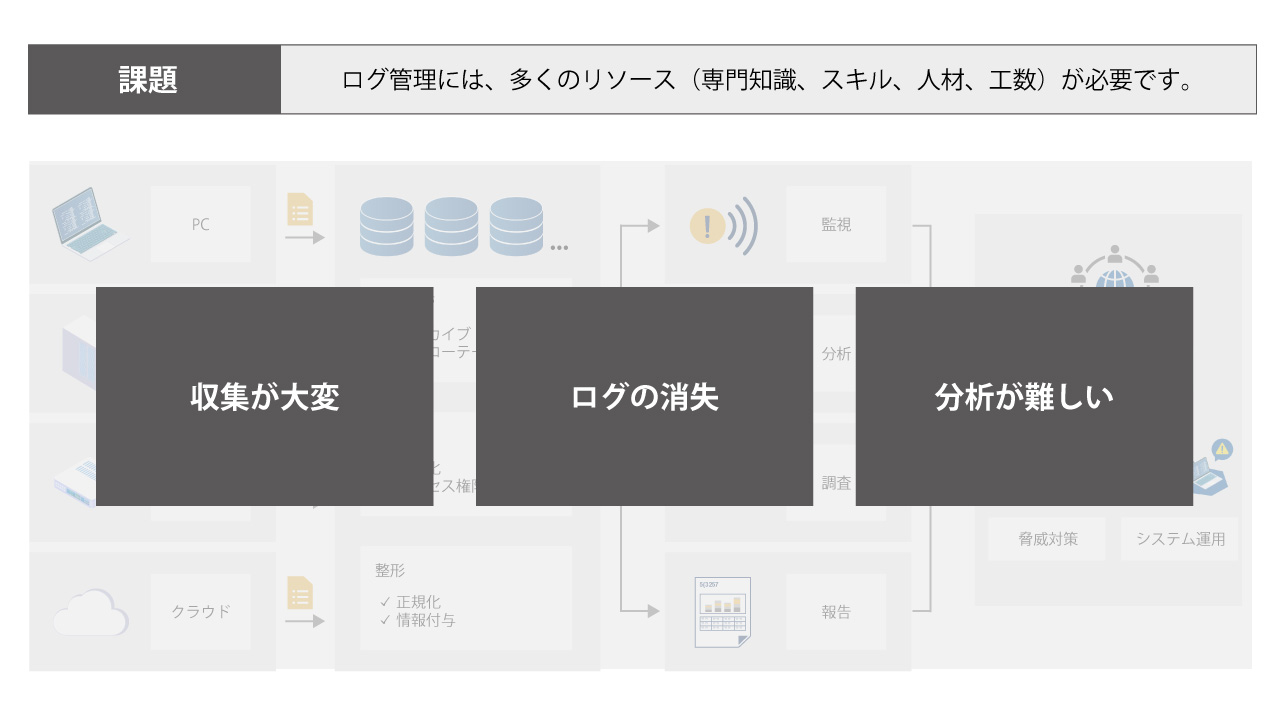Click the ログの消失 dark box
This screenshot has height=720, width=1280.
click(x=644, y=397)
